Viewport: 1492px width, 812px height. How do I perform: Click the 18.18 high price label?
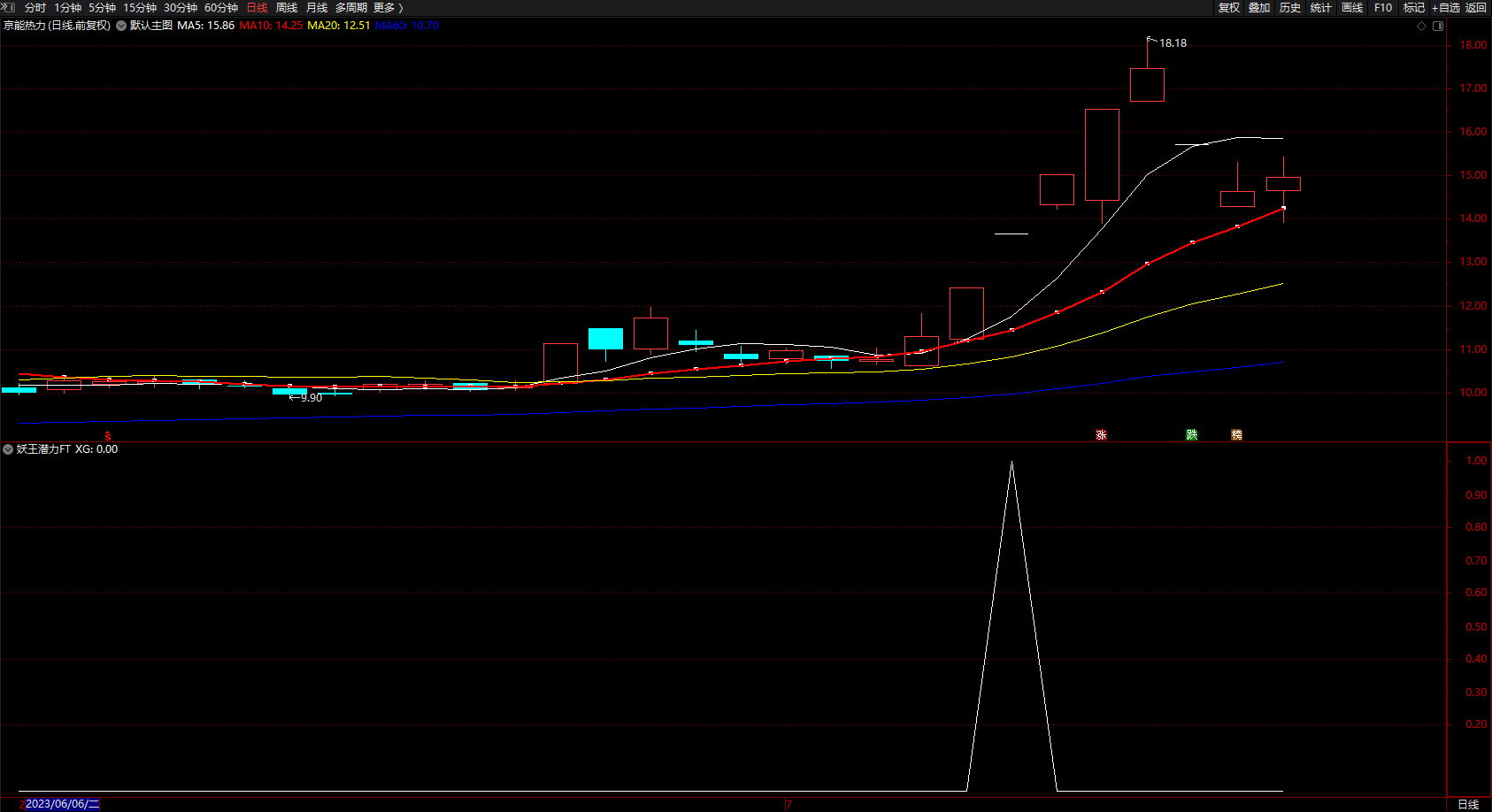coord(1173,43)
